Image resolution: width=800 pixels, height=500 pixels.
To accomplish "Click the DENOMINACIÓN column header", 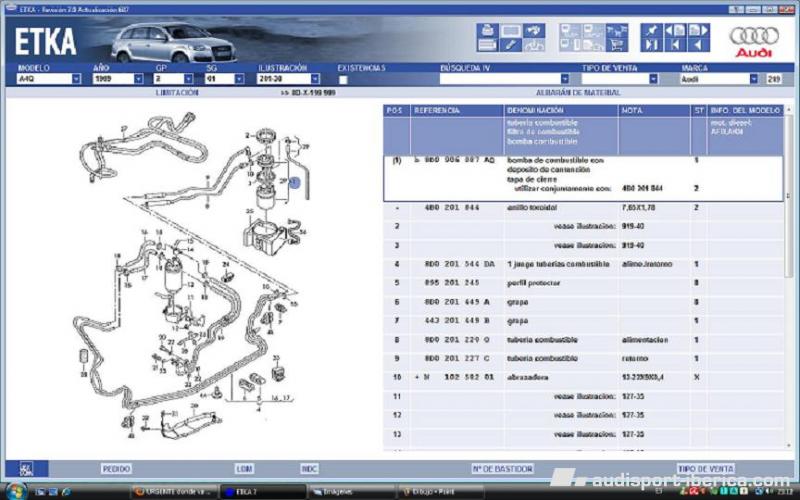I will pos(561,111).
